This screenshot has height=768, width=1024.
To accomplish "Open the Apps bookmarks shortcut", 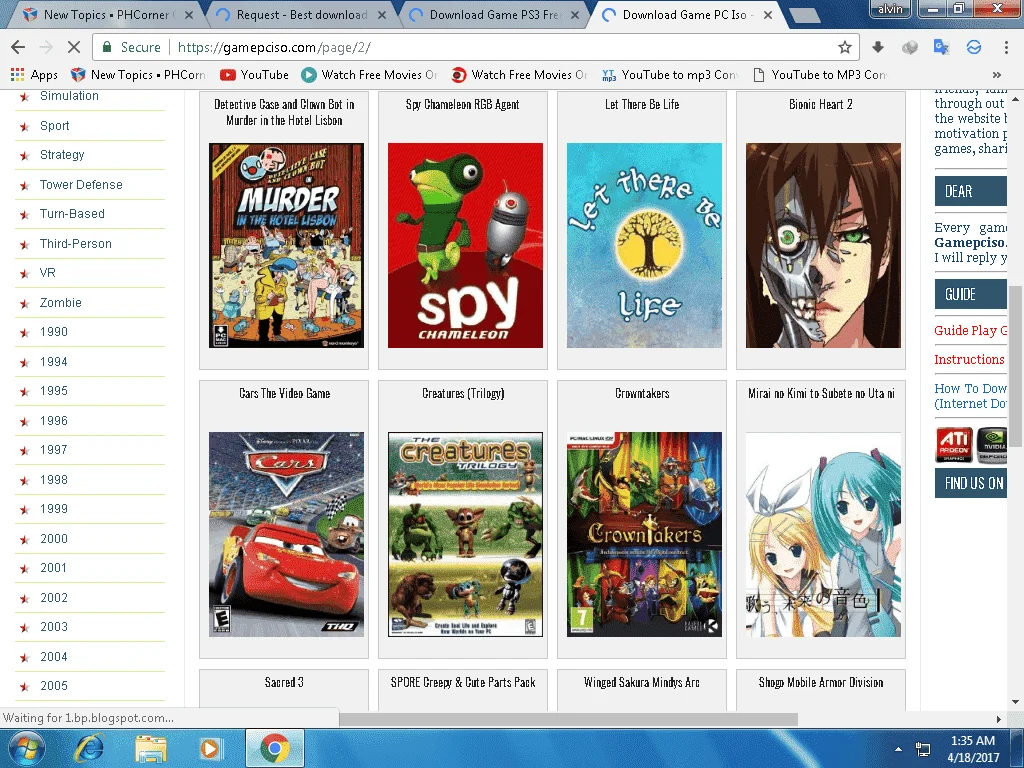I will pyautogui.click(x=34, y=75).
